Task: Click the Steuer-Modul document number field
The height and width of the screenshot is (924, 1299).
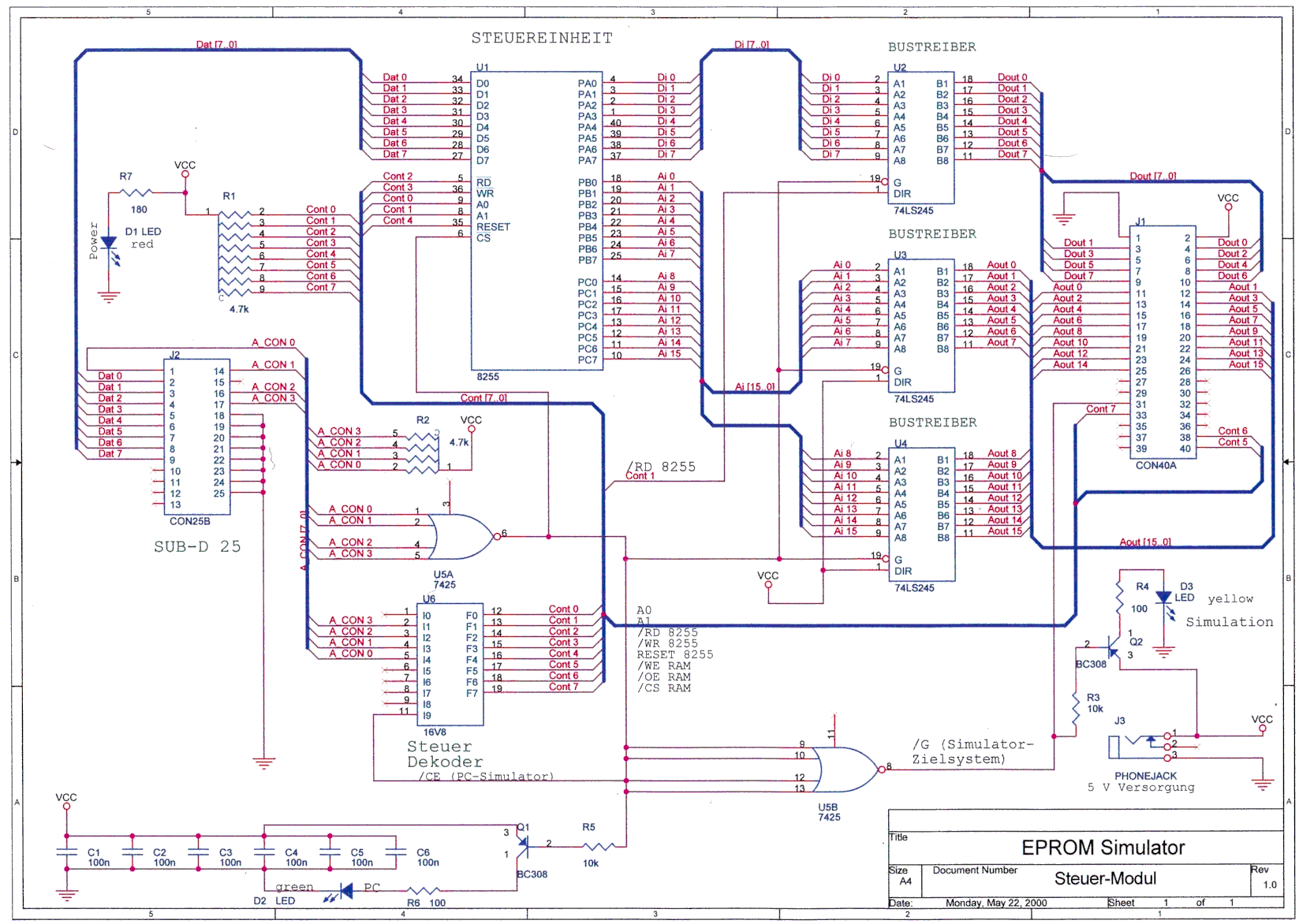Action: tap(1104, 879)
